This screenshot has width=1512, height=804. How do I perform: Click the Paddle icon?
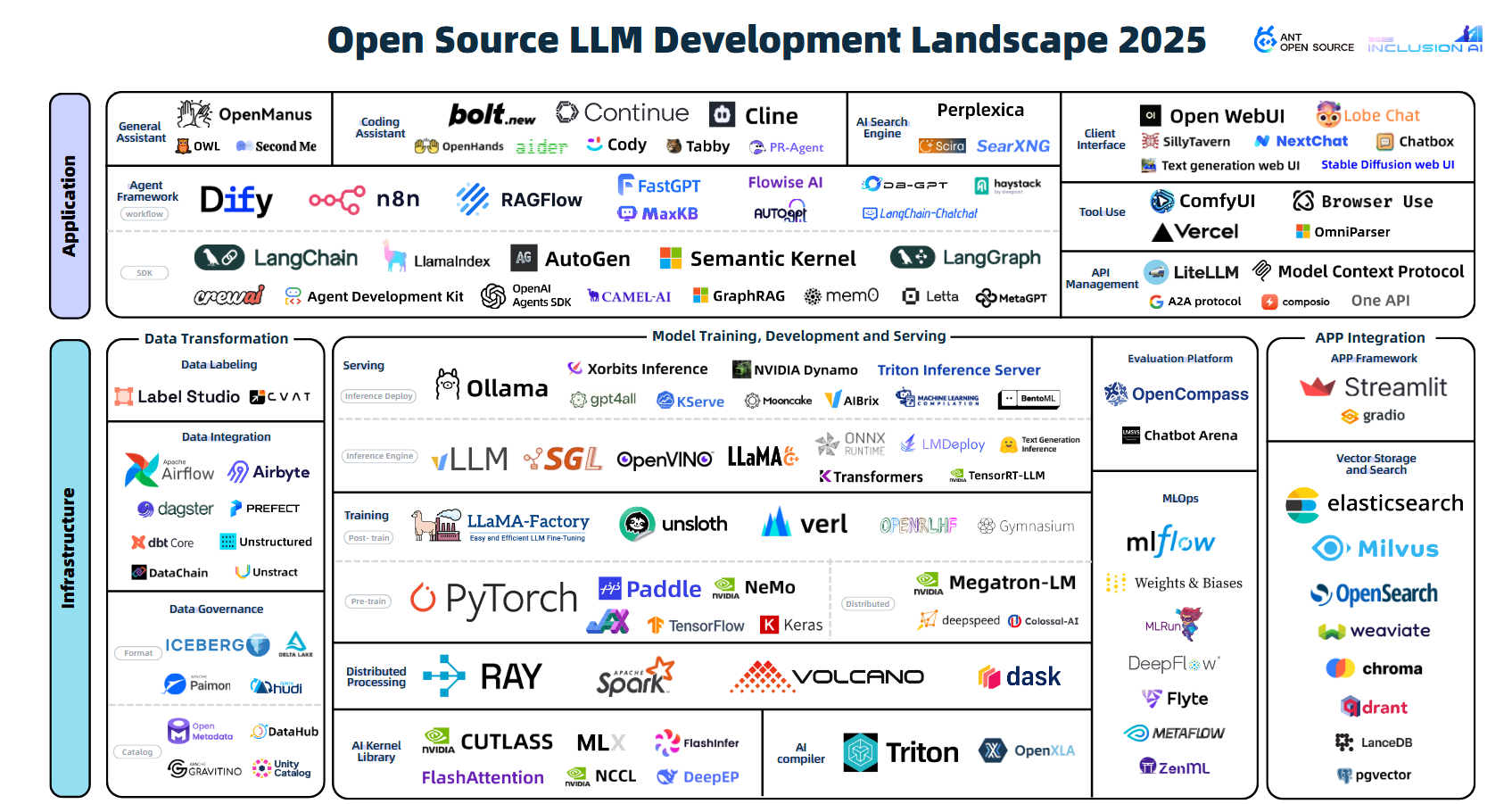click(610, 588)
